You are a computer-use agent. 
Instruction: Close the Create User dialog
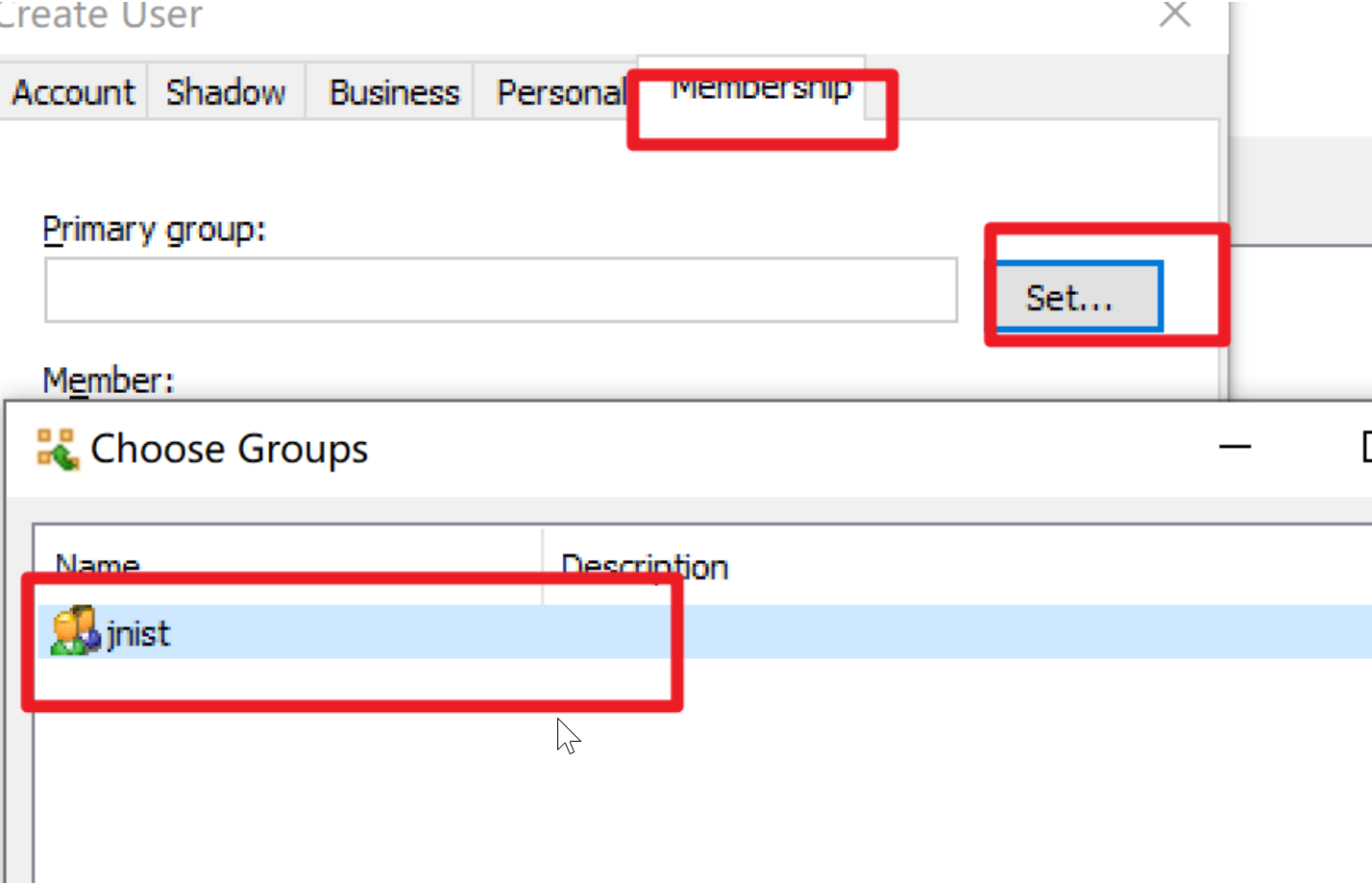coord(1174,14)
